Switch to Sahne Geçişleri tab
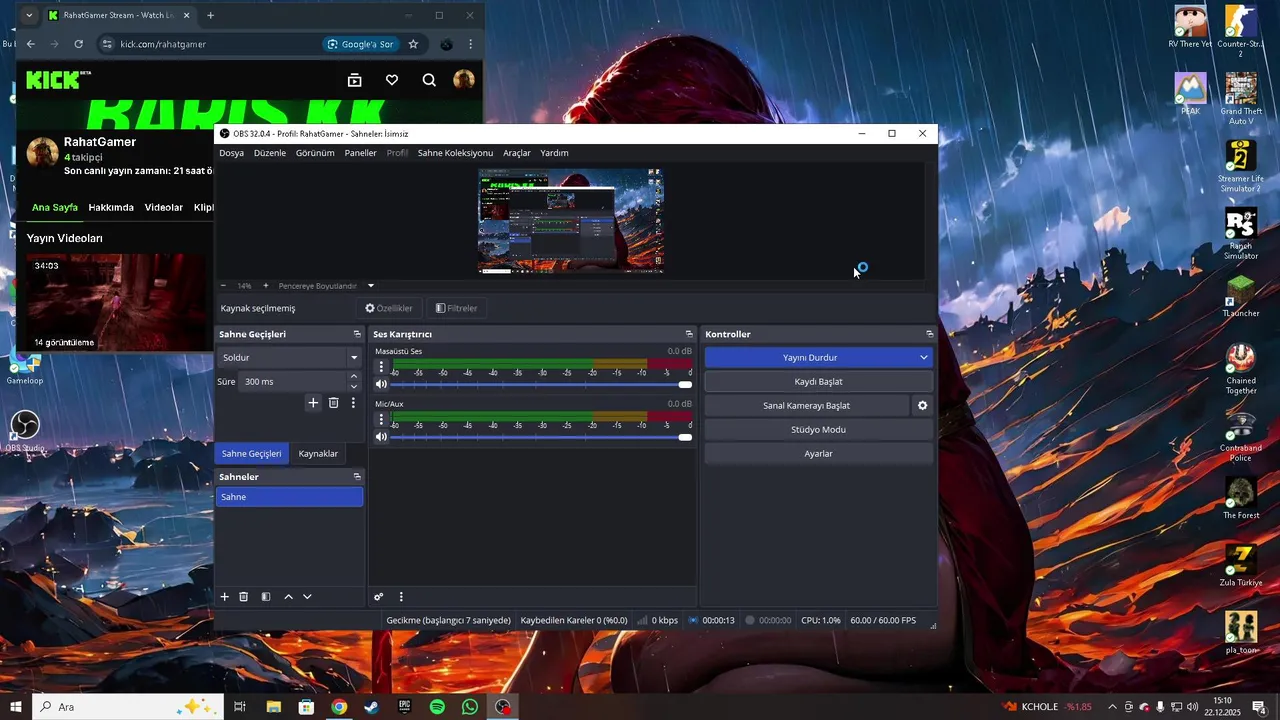 point(252,454)
